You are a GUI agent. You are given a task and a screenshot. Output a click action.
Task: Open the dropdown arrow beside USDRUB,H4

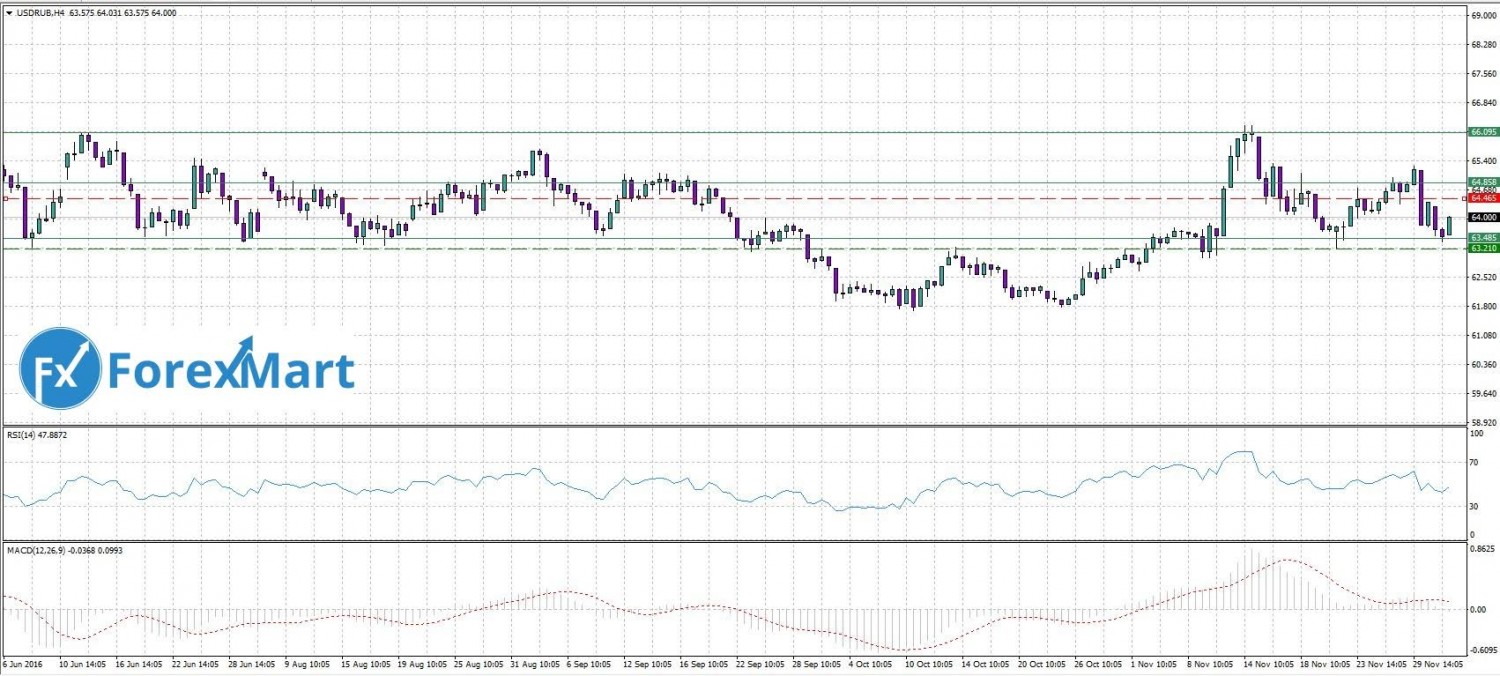[x=9, y=13]
